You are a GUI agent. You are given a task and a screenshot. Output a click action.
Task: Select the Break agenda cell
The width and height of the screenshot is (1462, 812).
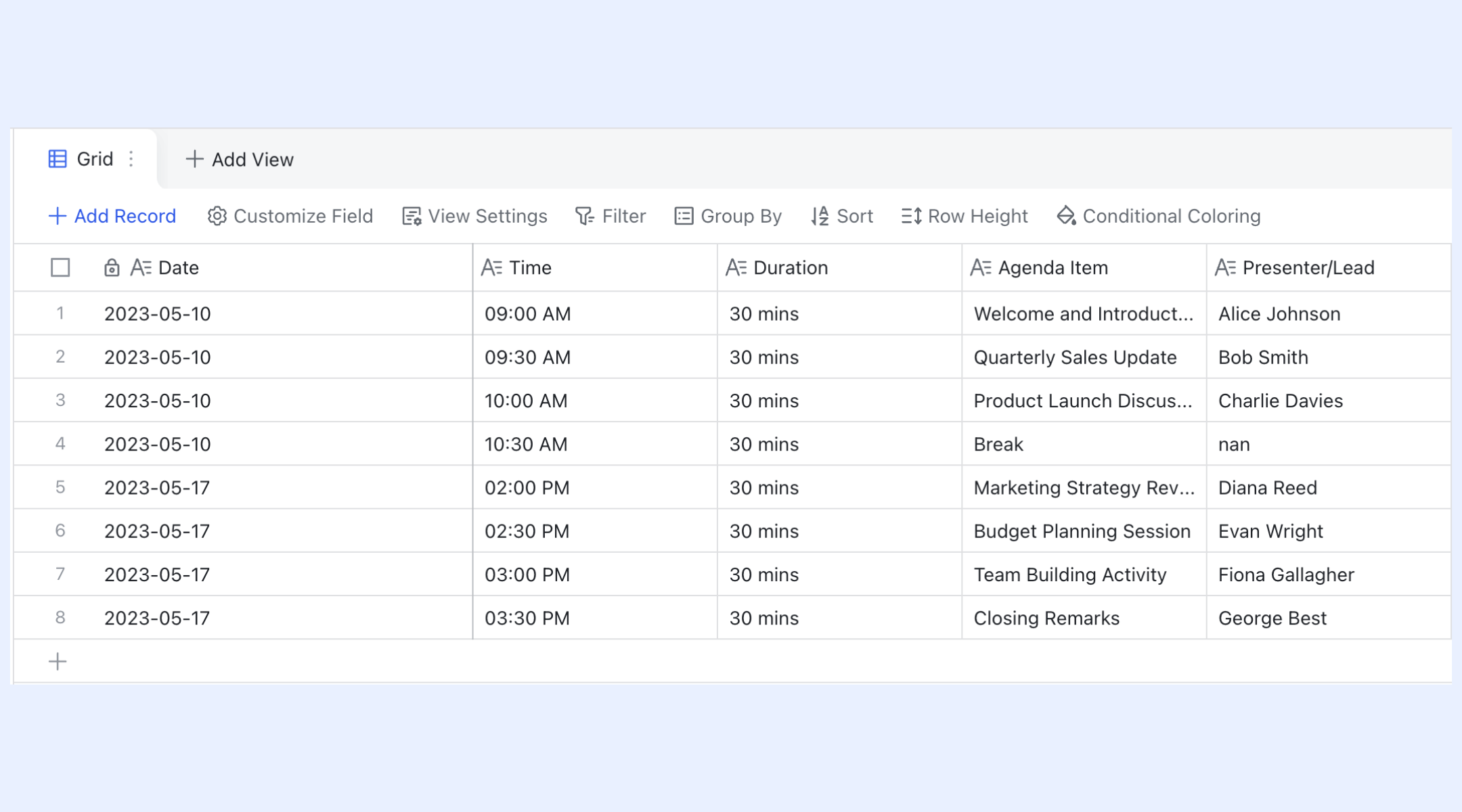(x=1084, y=444)
